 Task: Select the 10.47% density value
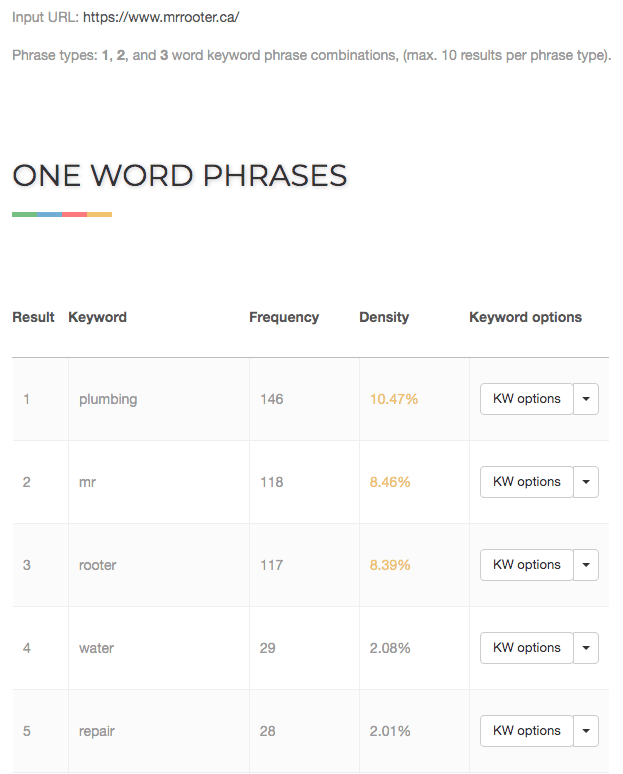(394, 399)
